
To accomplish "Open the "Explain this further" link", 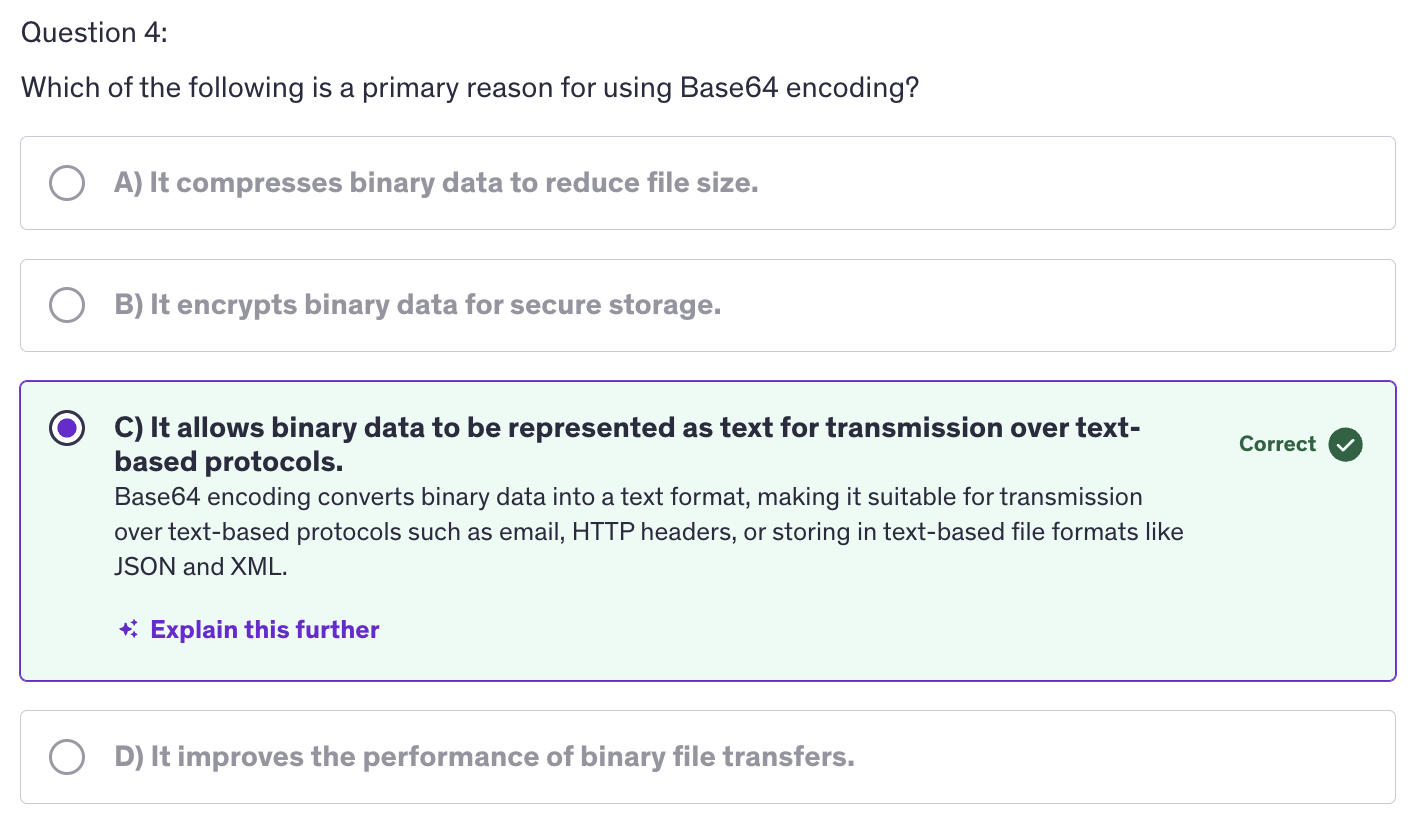I will point(264,630).
